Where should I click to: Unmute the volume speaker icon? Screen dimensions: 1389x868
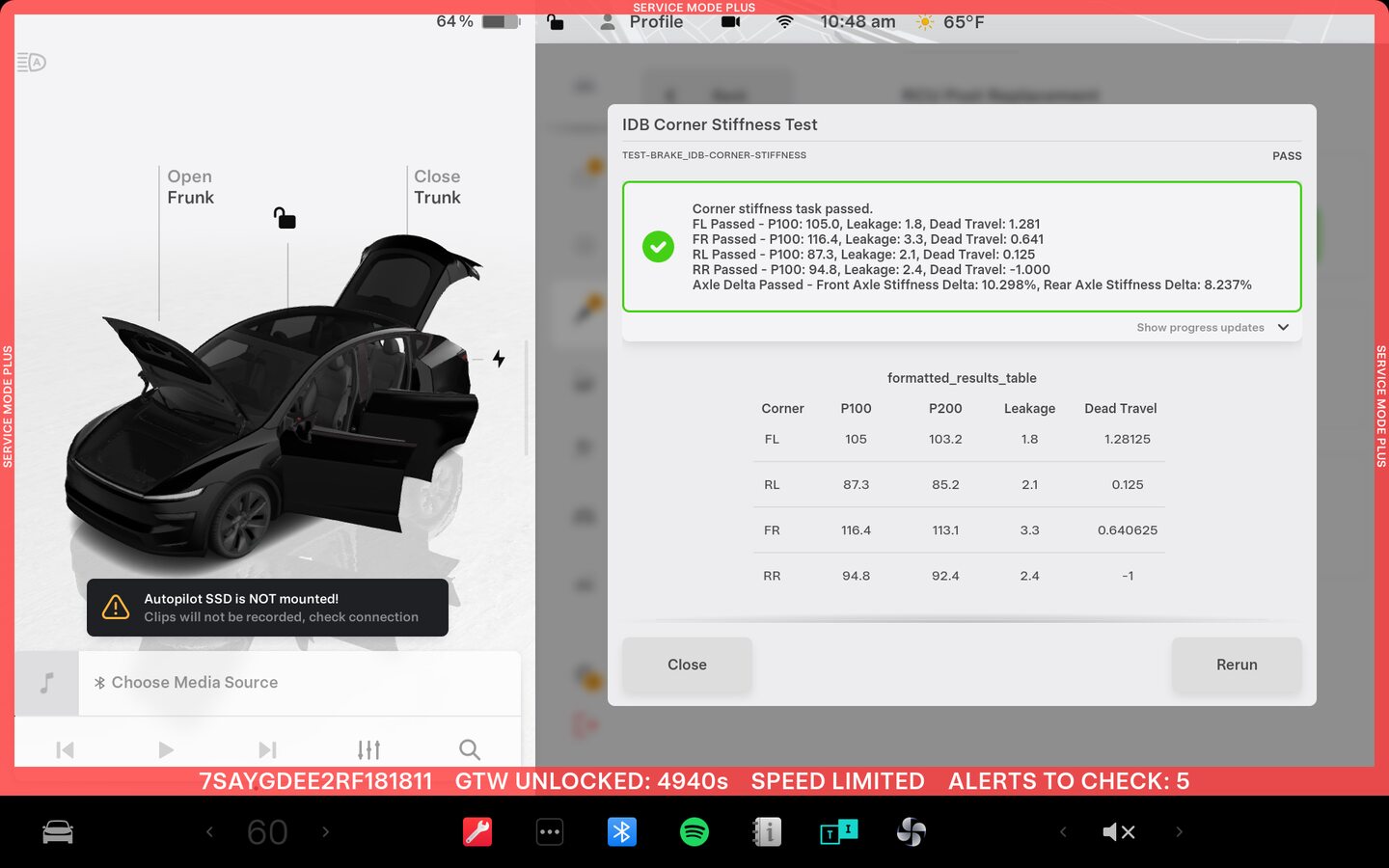click(1119, 831)
